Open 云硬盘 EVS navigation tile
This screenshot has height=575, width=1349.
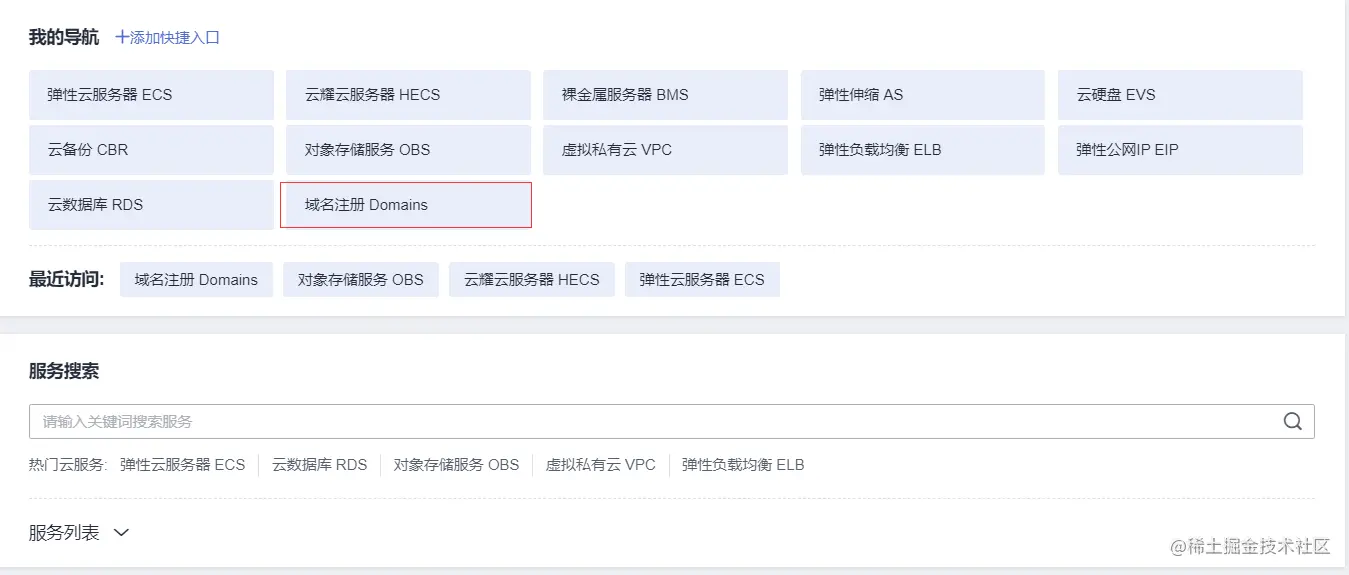pos(1180,95)
